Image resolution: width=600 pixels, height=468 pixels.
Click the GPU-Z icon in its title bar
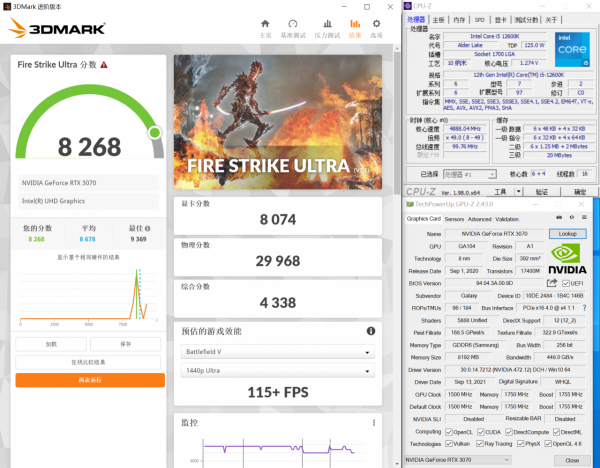coord(410,204)
